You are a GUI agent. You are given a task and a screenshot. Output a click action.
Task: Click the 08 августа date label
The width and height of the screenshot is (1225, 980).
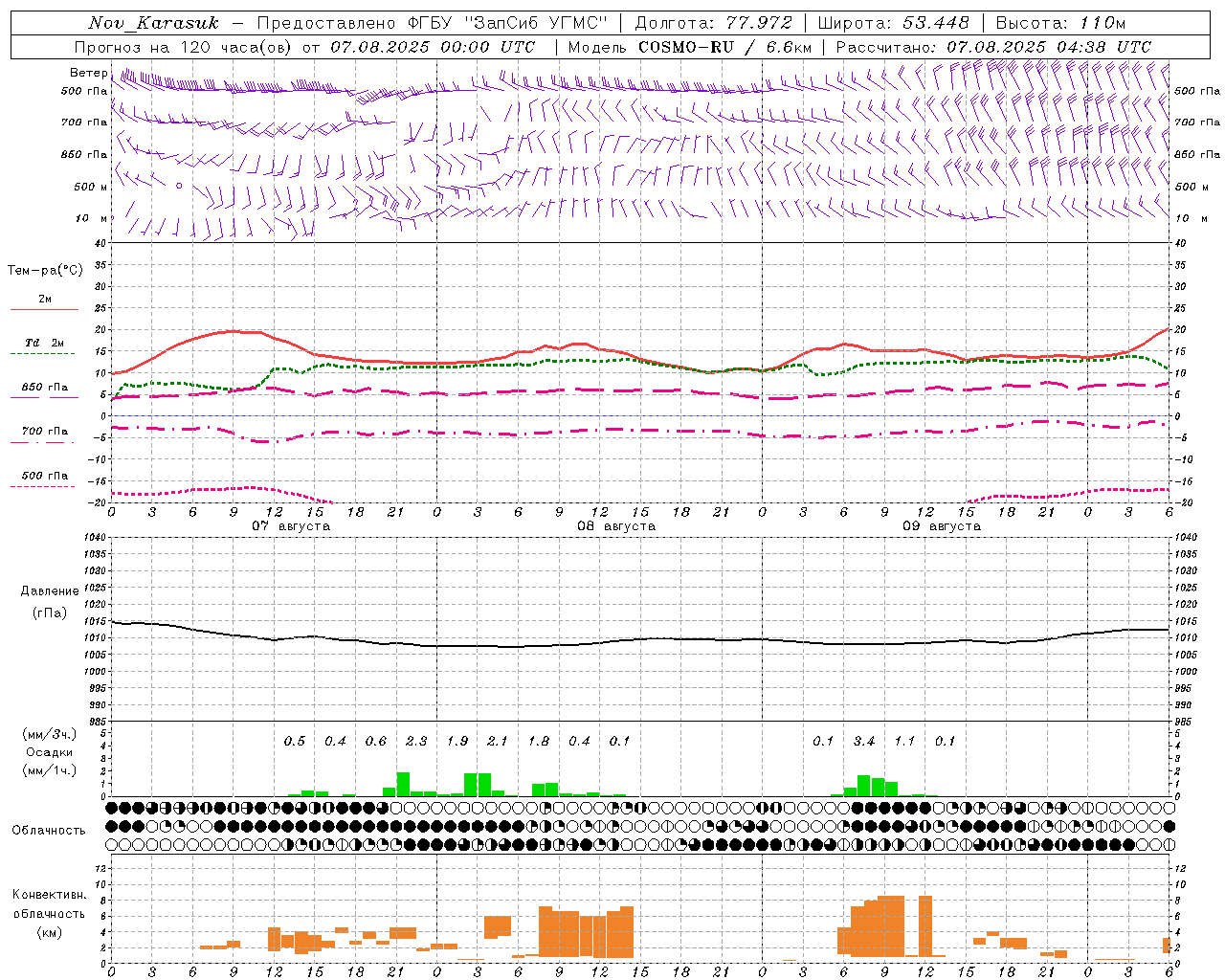point(616,526)
